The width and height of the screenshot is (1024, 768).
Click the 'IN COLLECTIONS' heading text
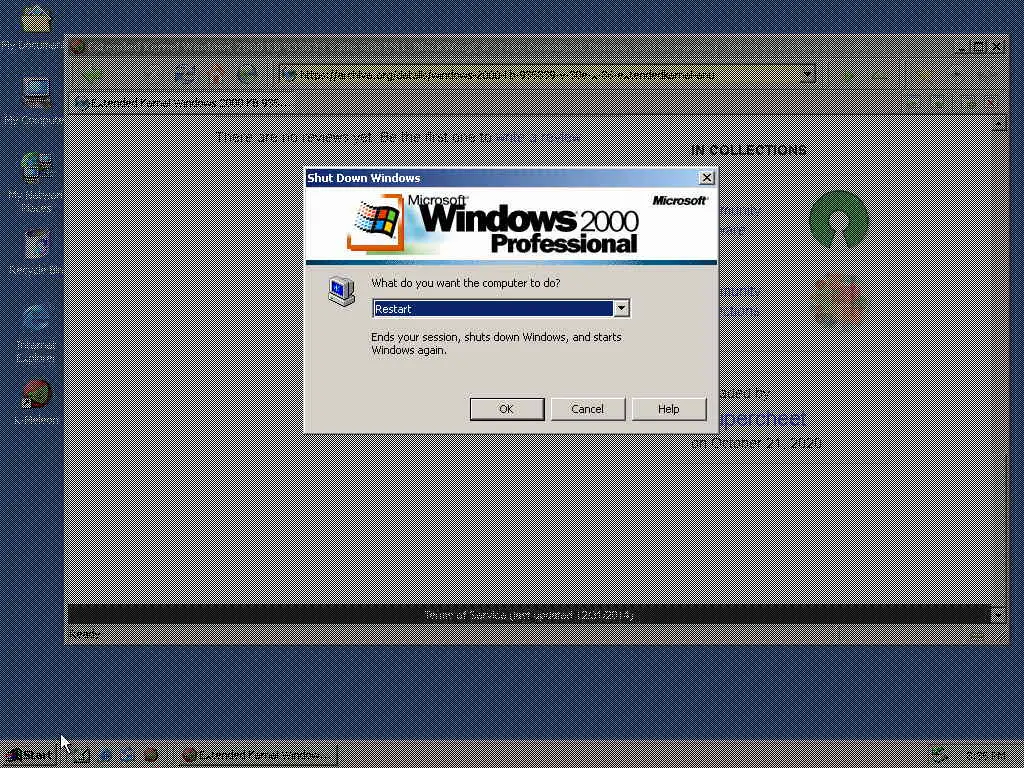[748, 150]
